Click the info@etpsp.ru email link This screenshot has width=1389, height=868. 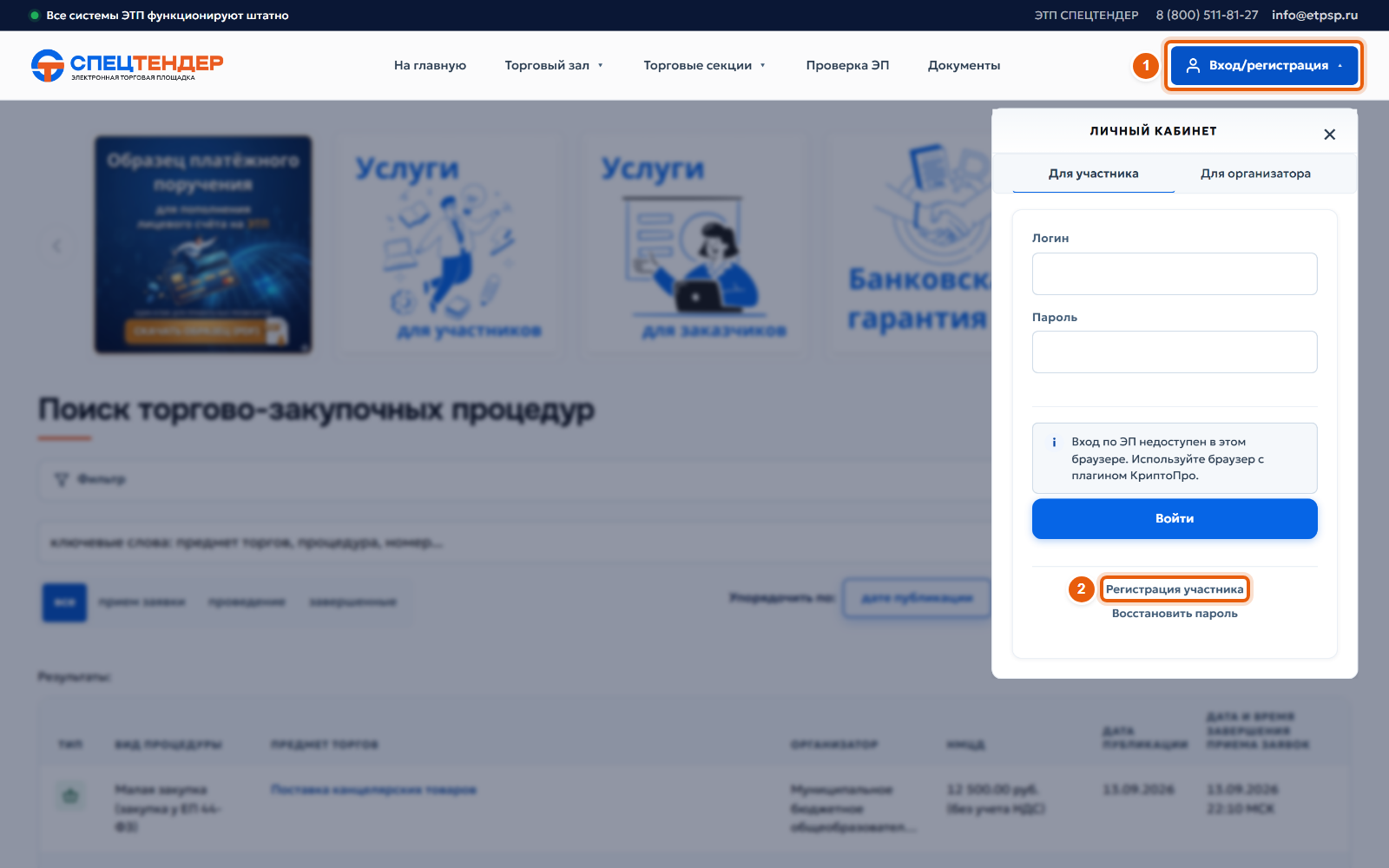(x=1314, y=15)
